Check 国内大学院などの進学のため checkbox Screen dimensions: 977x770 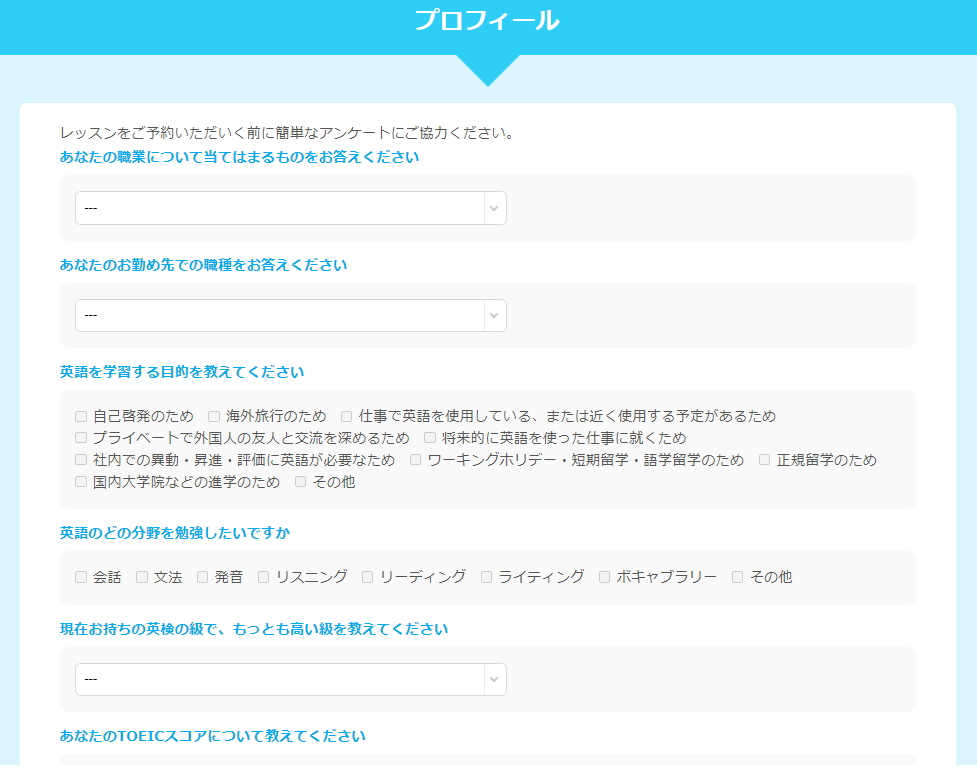pos(81,482)
